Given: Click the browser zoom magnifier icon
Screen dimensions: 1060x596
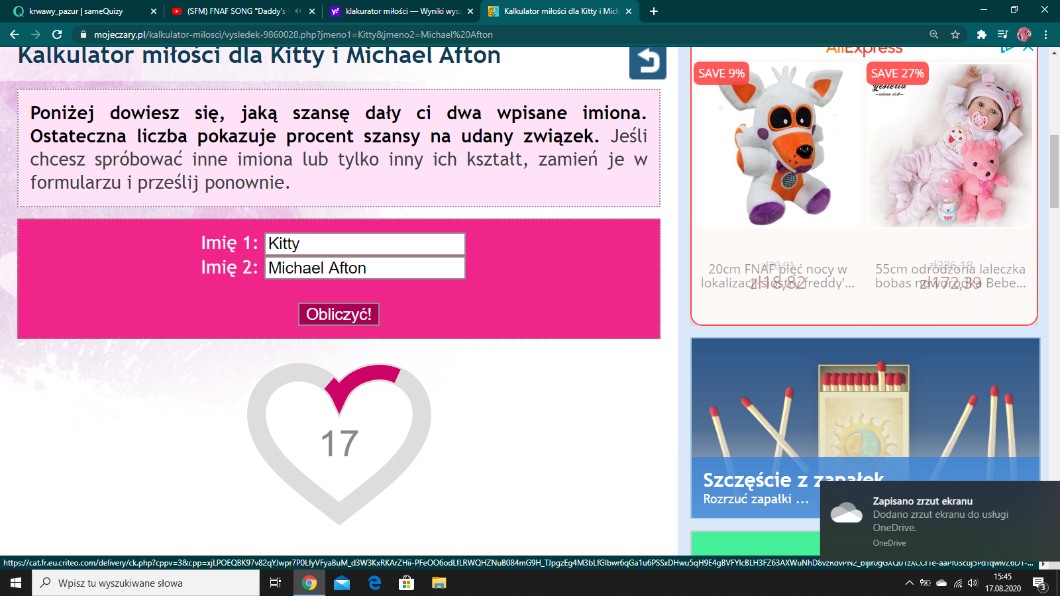Looking at the screenshot, I should click(933, 34).
